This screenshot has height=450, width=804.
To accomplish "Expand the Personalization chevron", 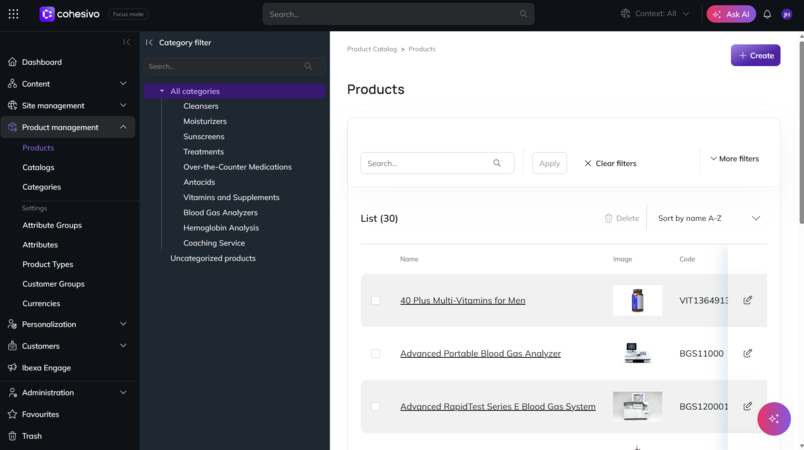I will pyautogui.click(x=123, y=324).
